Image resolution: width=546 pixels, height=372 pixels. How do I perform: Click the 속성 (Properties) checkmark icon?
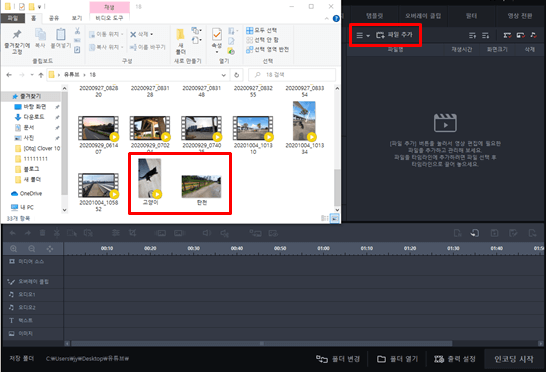[217, 35]
